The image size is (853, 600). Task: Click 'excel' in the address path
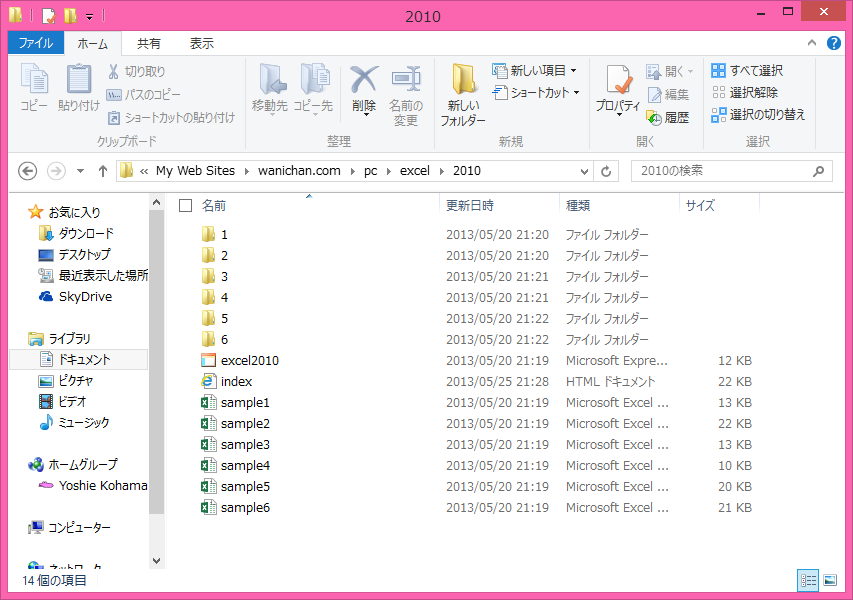[415, 171]
